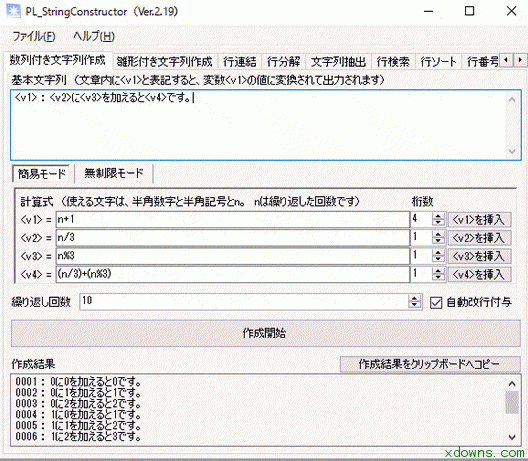Image resolution: width=528 pixels, height=461 pixels.
Task: Click the <v4>を挿入 button
Action: pos(479,274)
